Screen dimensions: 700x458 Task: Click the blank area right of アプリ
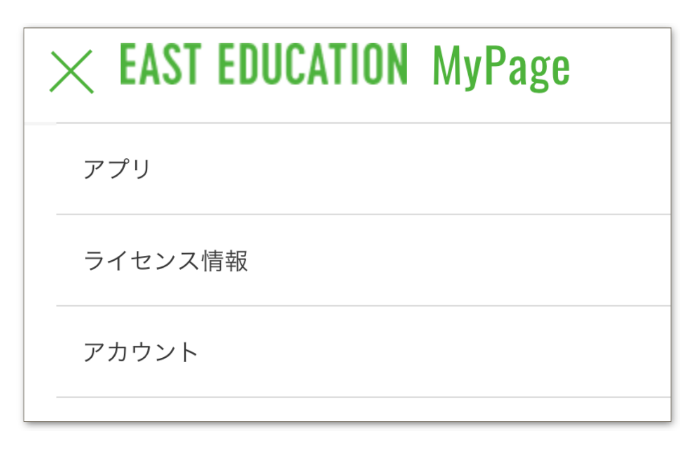click(x=411, y=169)
